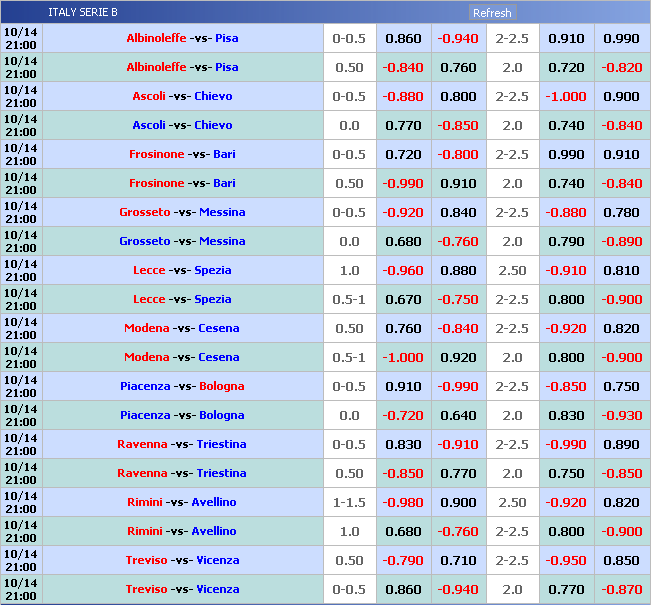The image size is (651, 605).
Task: Click -0.870 under odds for Treviso vs Vicenza
Action: pos(621,589)
